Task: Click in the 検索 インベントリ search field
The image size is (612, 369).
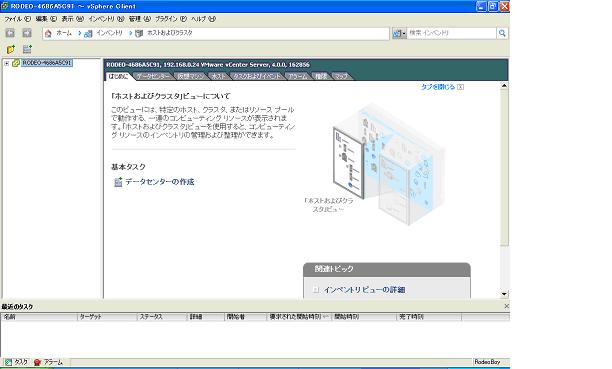Action: [451, 34]
